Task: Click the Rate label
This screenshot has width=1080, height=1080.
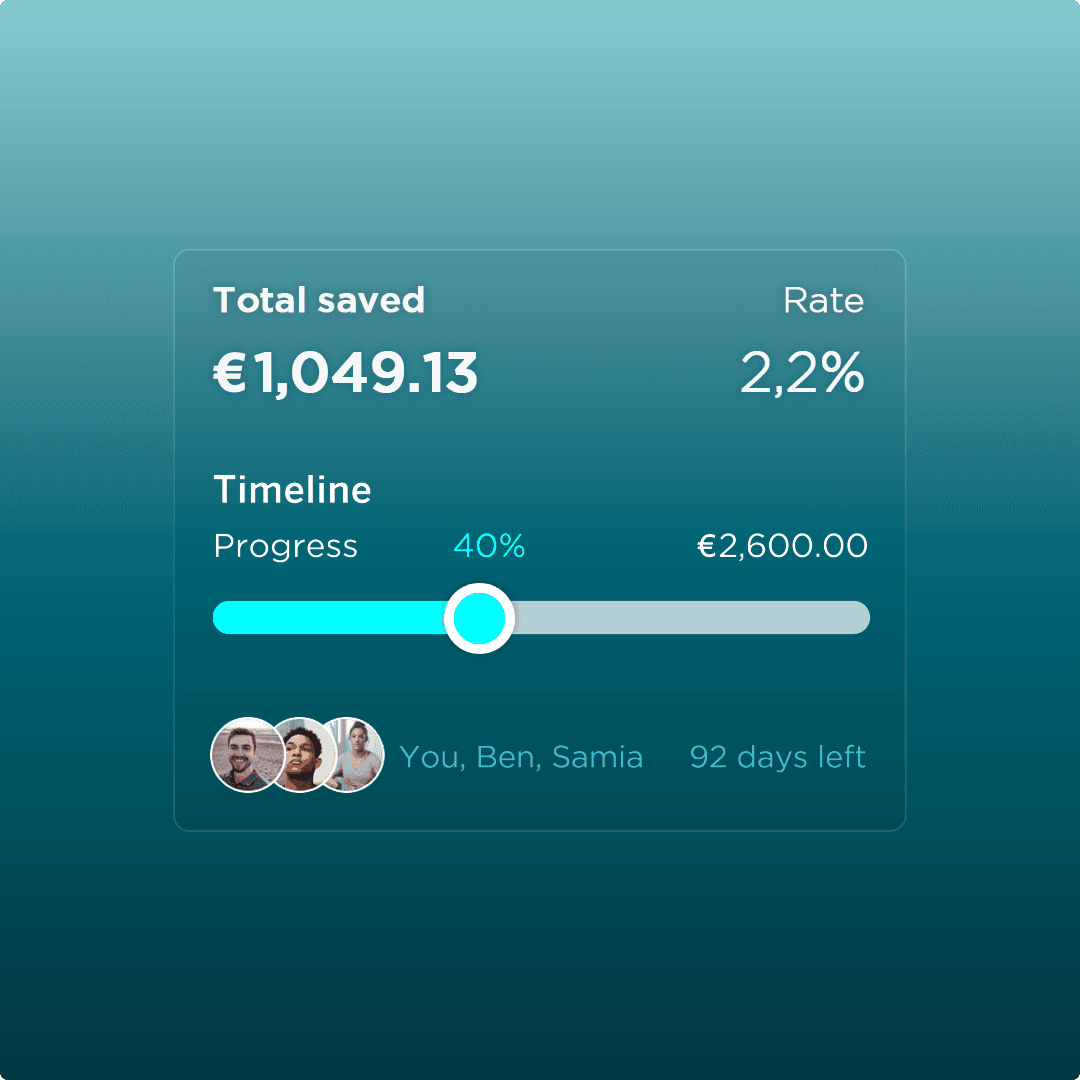Action: point(823,300)
